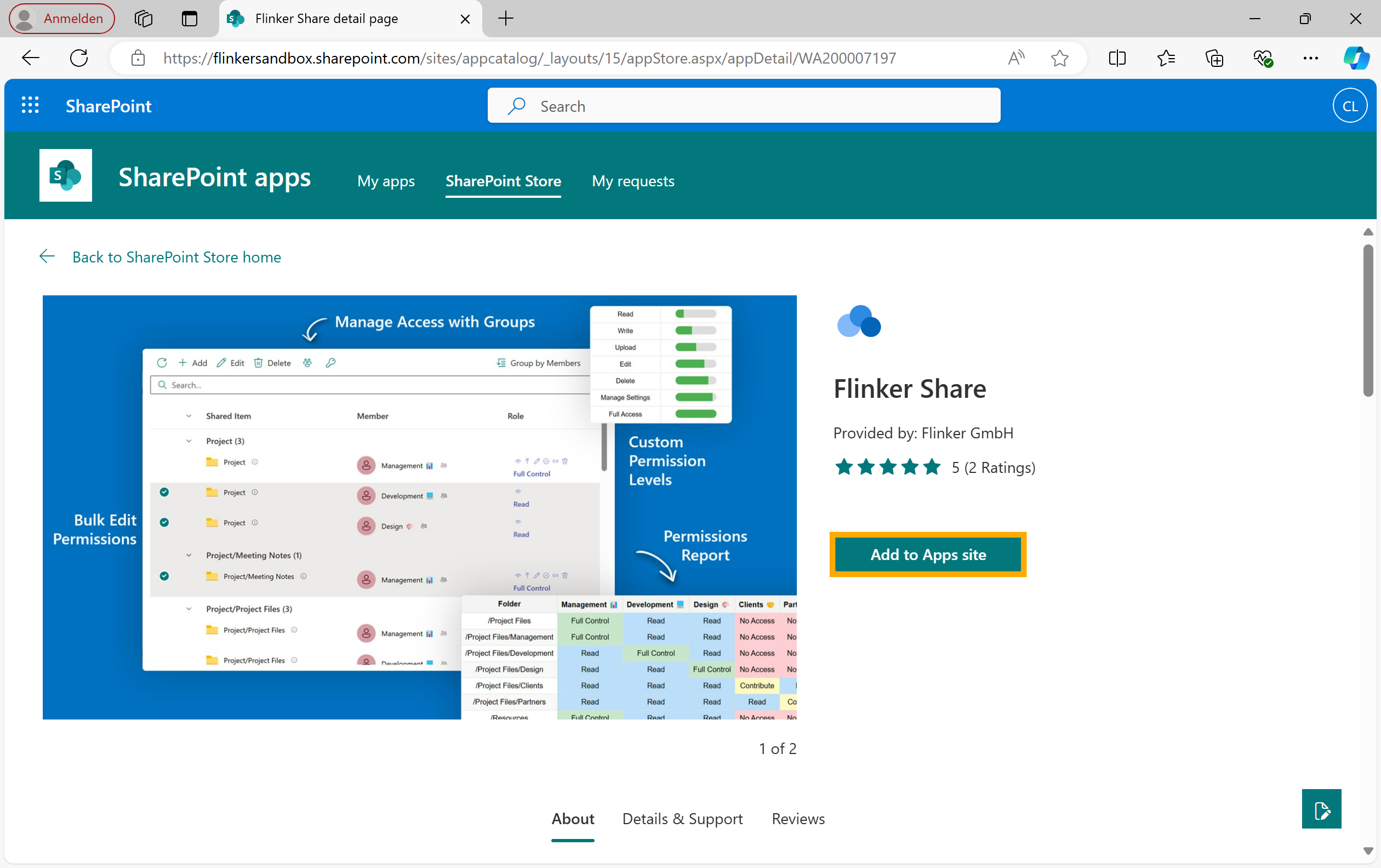Click the Anmelden profile button

(x=61, y=18)
